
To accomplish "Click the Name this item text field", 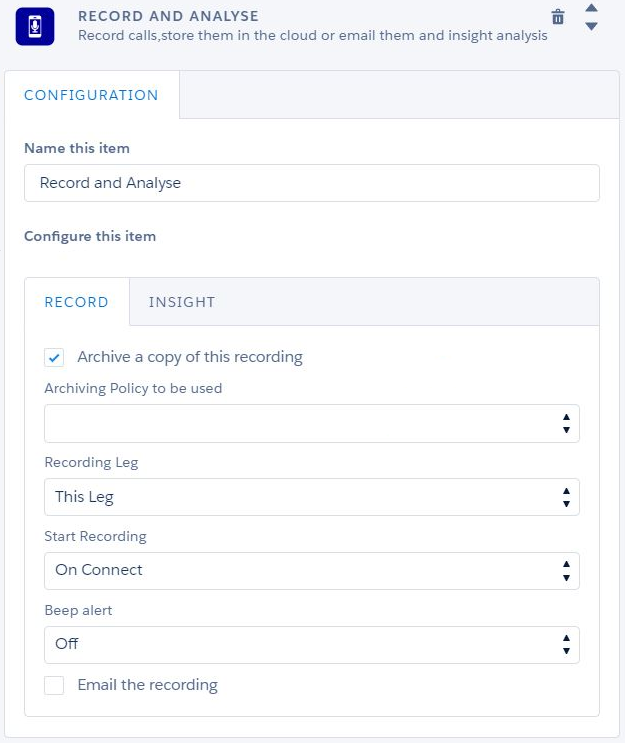I will point(311,183).
